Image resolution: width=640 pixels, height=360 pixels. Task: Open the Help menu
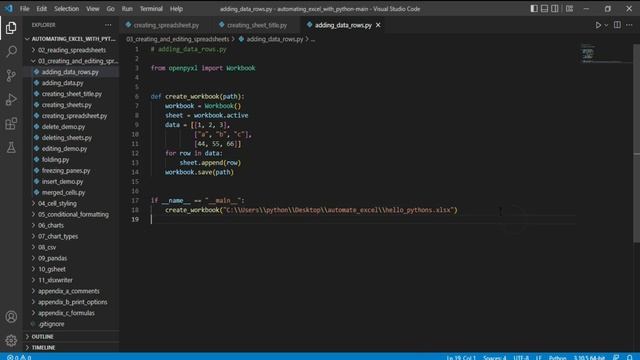coord(176,9)
